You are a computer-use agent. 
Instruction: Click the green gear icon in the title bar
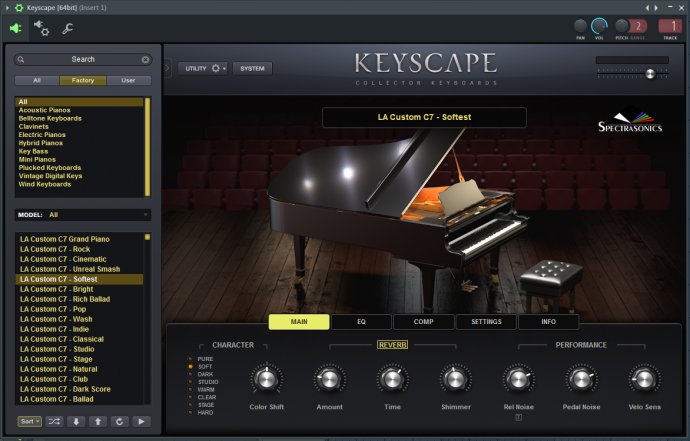(x=19, y=7)
